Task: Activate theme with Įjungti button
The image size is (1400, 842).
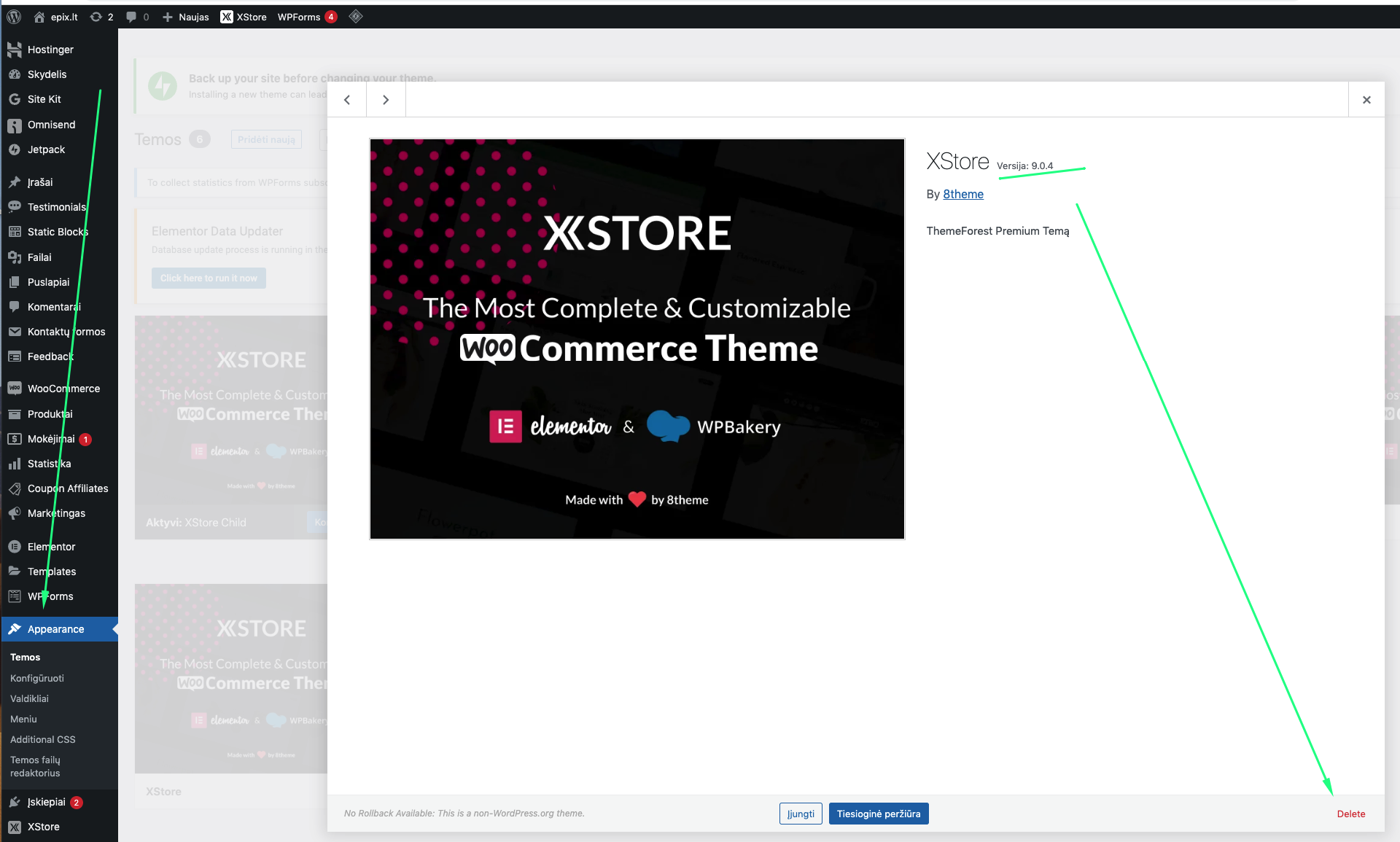Action: 801,814
